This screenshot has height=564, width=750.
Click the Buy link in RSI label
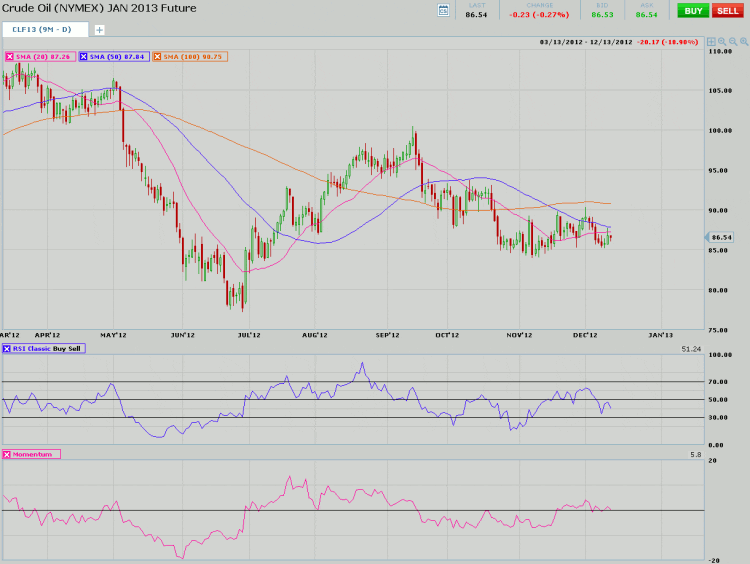point(62,348)
